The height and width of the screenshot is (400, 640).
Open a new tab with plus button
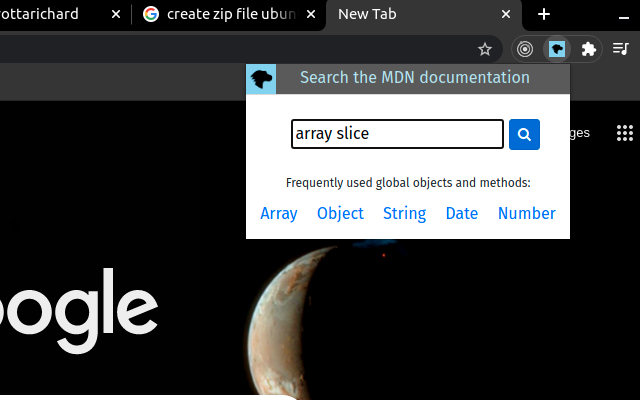tap(544, 14)
